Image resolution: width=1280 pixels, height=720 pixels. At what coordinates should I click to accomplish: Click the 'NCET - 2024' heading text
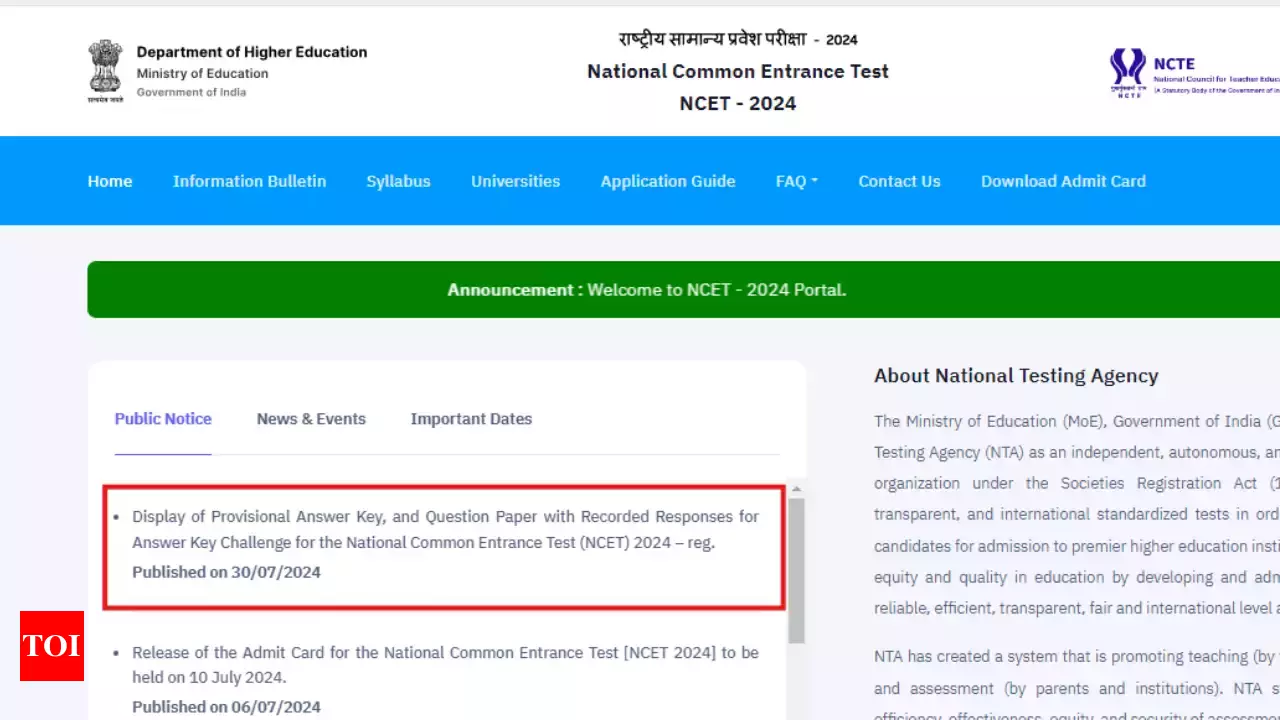pos(738,103)
